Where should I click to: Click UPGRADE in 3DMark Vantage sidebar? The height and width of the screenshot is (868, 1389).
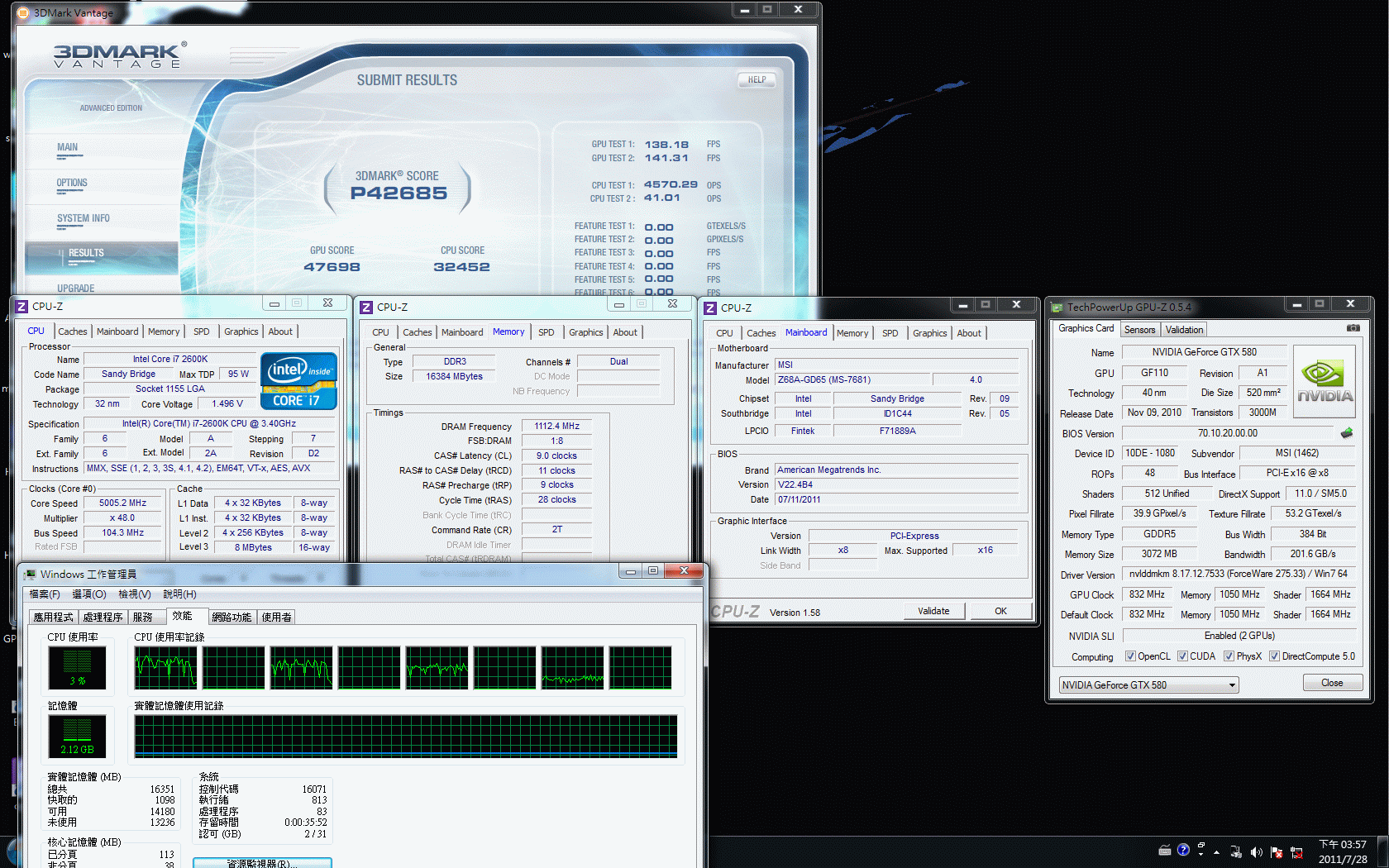click(76, 288)
